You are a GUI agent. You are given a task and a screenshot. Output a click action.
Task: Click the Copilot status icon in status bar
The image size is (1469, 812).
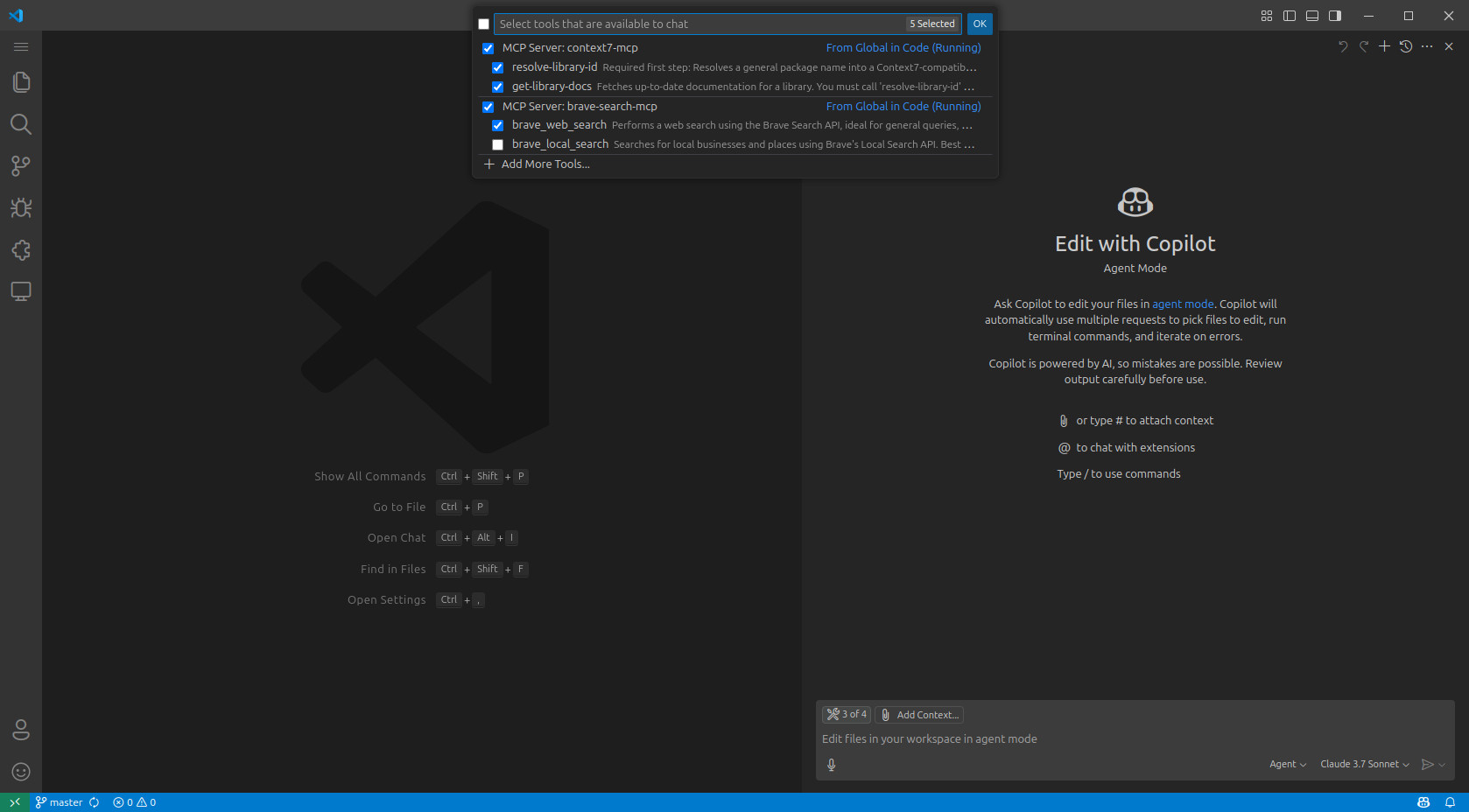[x=1423, y=802]
